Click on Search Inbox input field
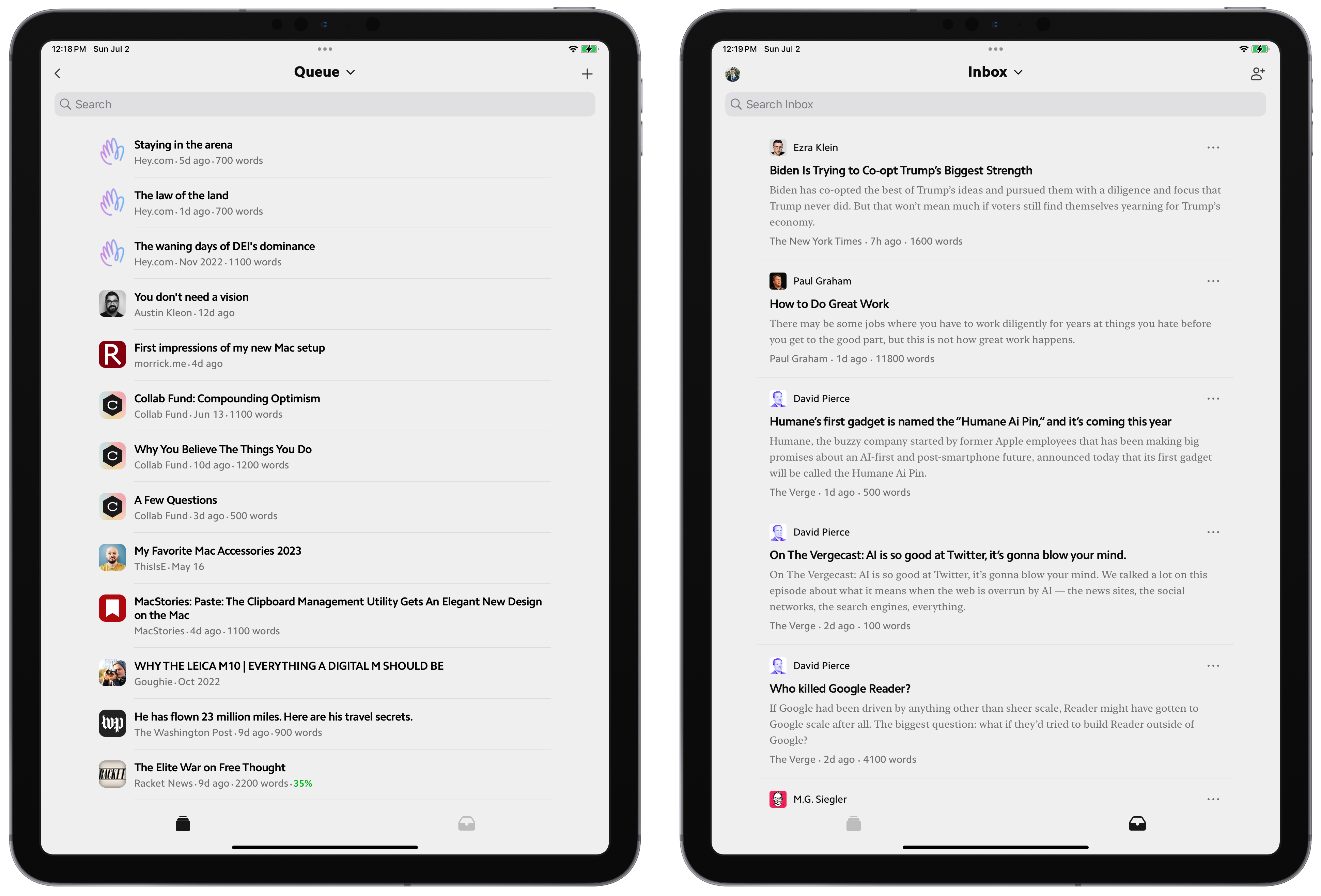The height and width of the screenshot is (896, 1321). [x=994, y=104]
